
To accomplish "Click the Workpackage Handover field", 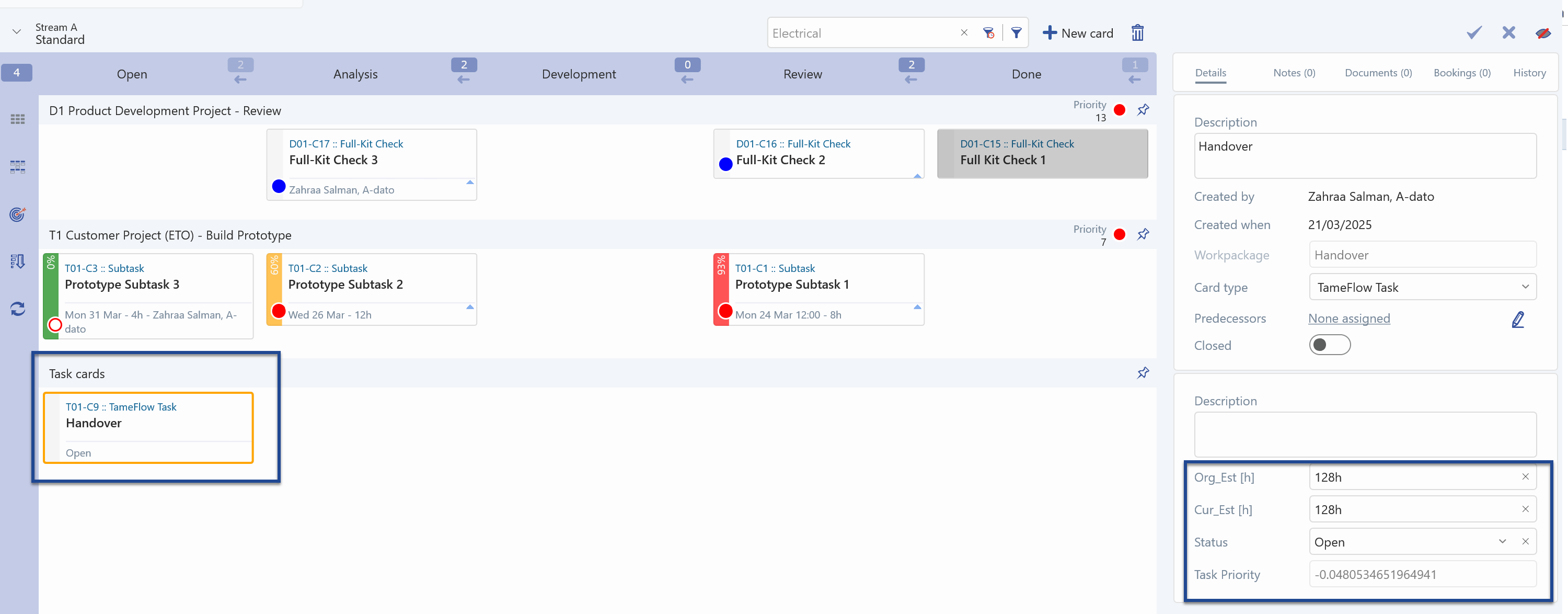I will point(1423,255).
